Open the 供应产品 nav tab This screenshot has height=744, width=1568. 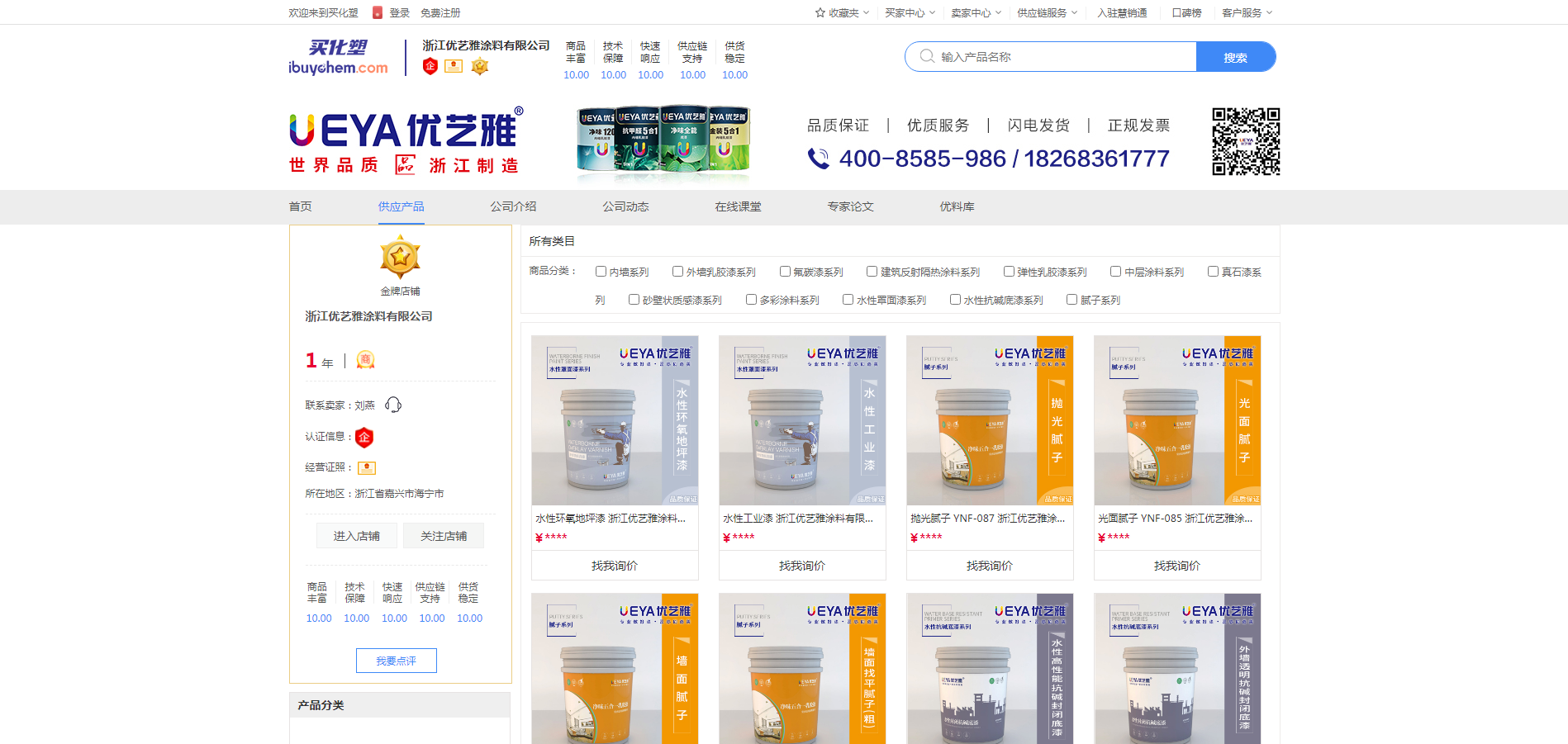pos(402,206)
